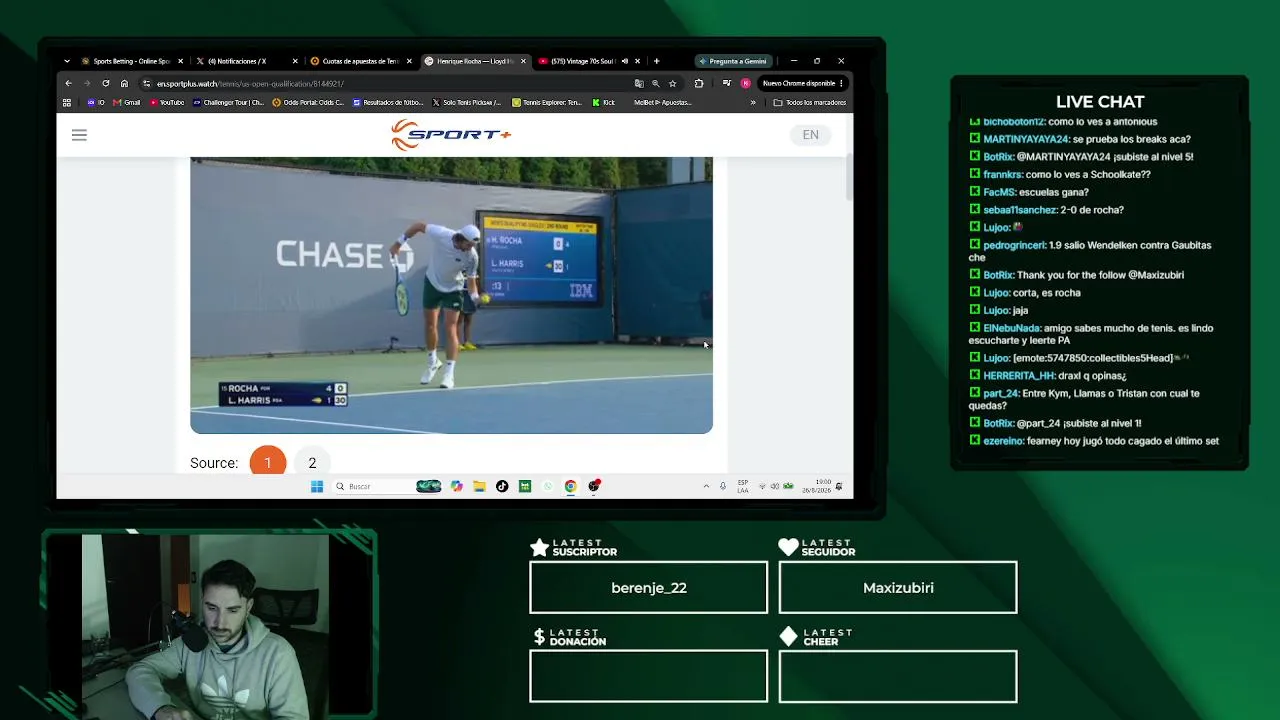The image size is (1280, 720).
Task: Open the Gmail bookmark
Action: 127,102
